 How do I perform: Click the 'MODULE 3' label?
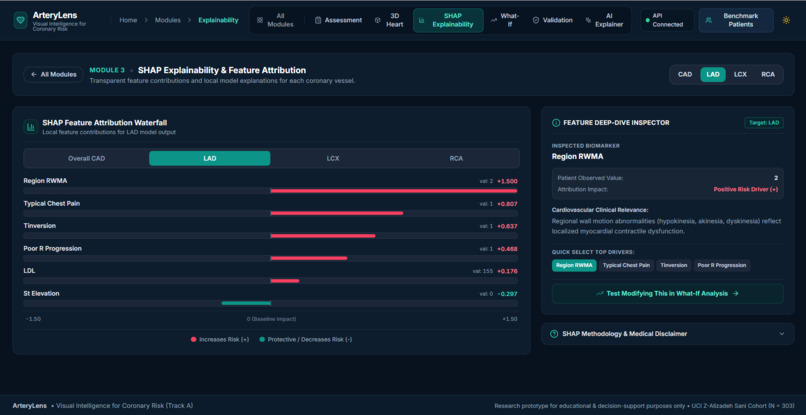point(107,70)
